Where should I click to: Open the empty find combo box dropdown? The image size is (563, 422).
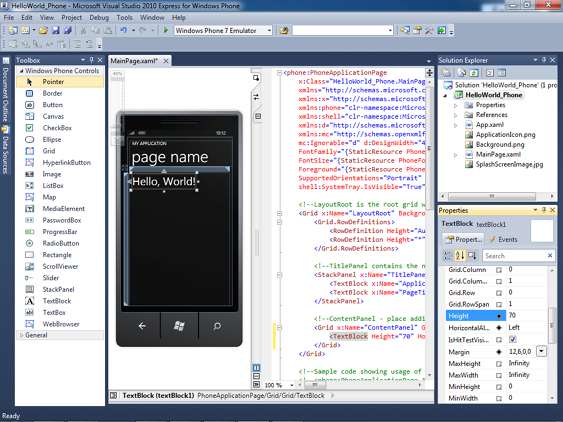point(390,31)
